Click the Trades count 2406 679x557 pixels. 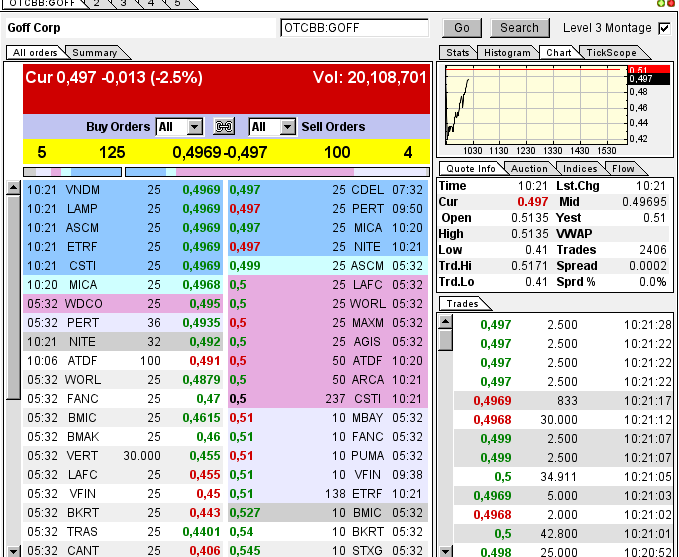[653, 250]
